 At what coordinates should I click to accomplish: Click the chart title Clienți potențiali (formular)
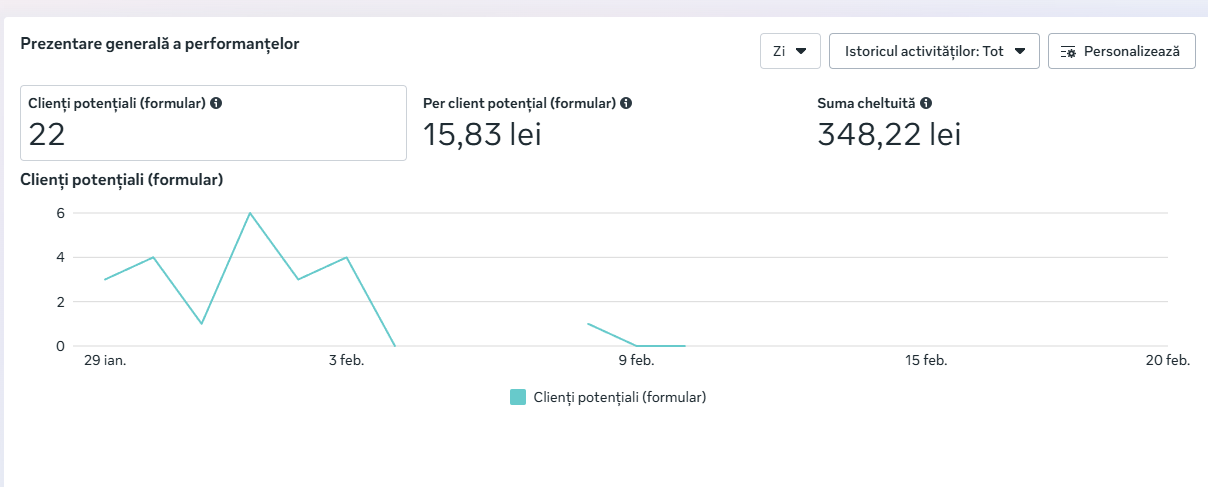click(x=121, y=180)
